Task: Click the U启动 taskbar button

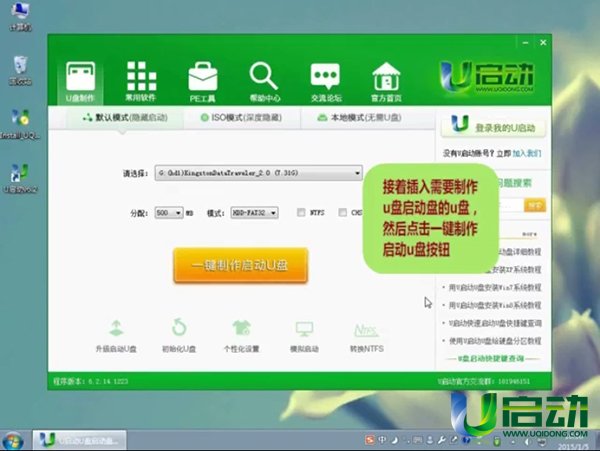Action: click(x=80, y=441)
